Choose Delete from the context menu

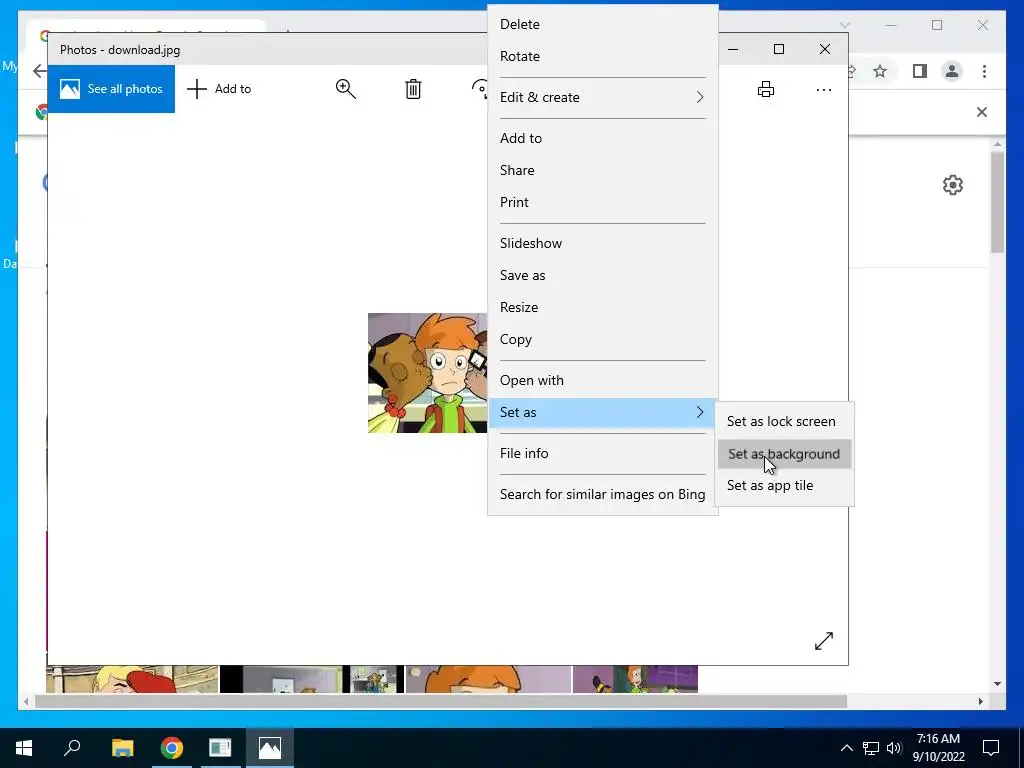(x=602, y=24)
